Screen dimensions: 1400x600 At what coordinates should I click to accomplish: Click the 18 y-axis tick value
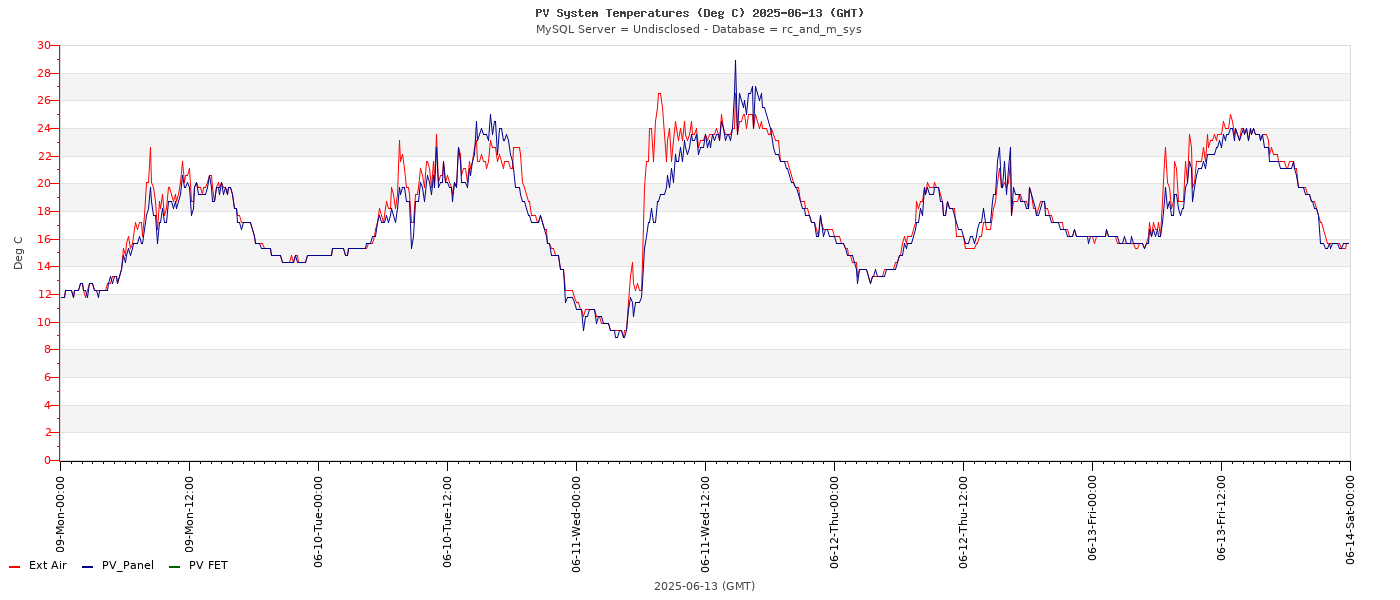click(43, 211)
